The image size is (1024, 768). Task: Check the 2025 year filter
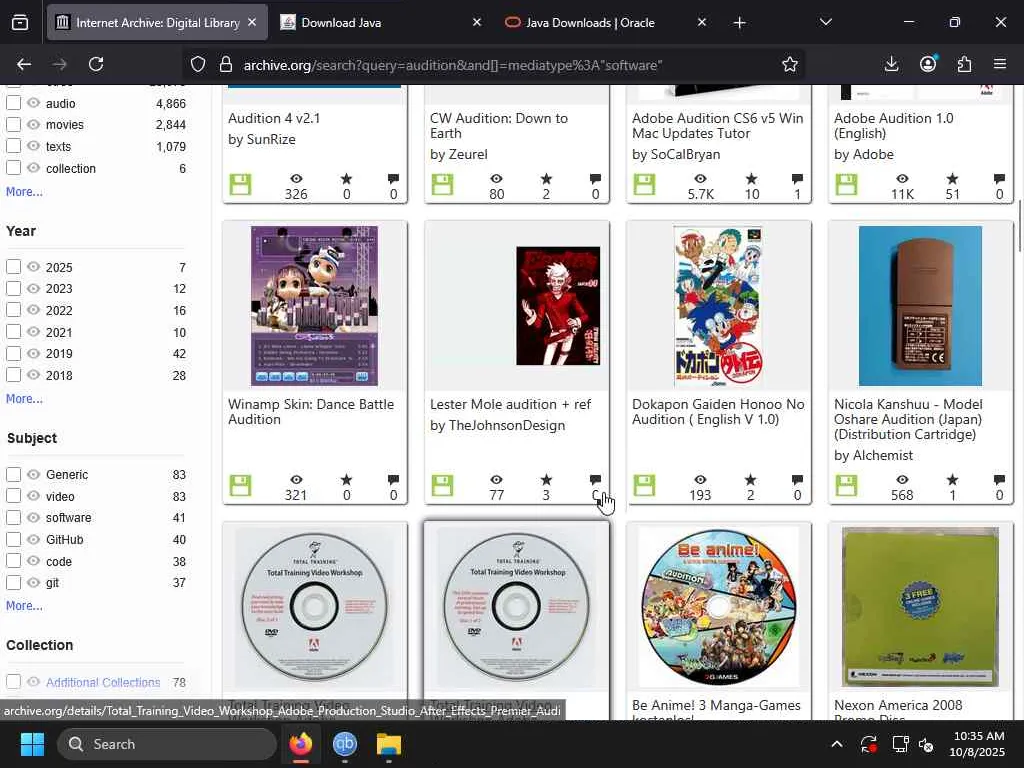(13, 266)
